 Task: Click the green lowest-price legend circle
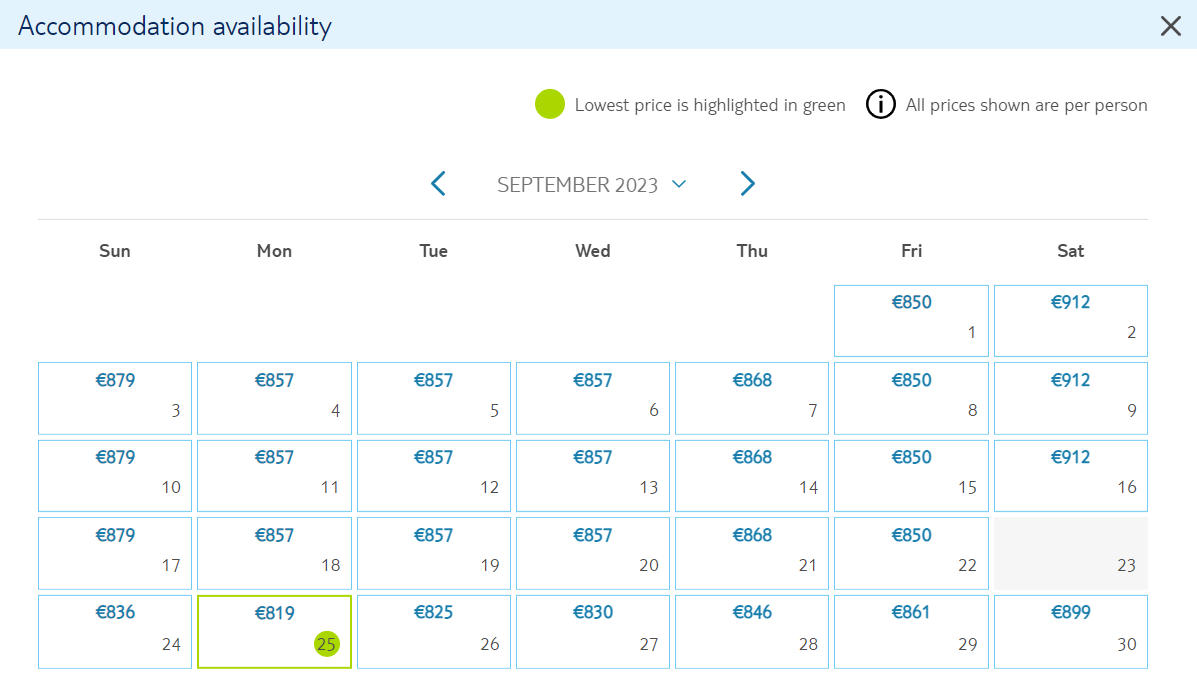coord(550,105)
